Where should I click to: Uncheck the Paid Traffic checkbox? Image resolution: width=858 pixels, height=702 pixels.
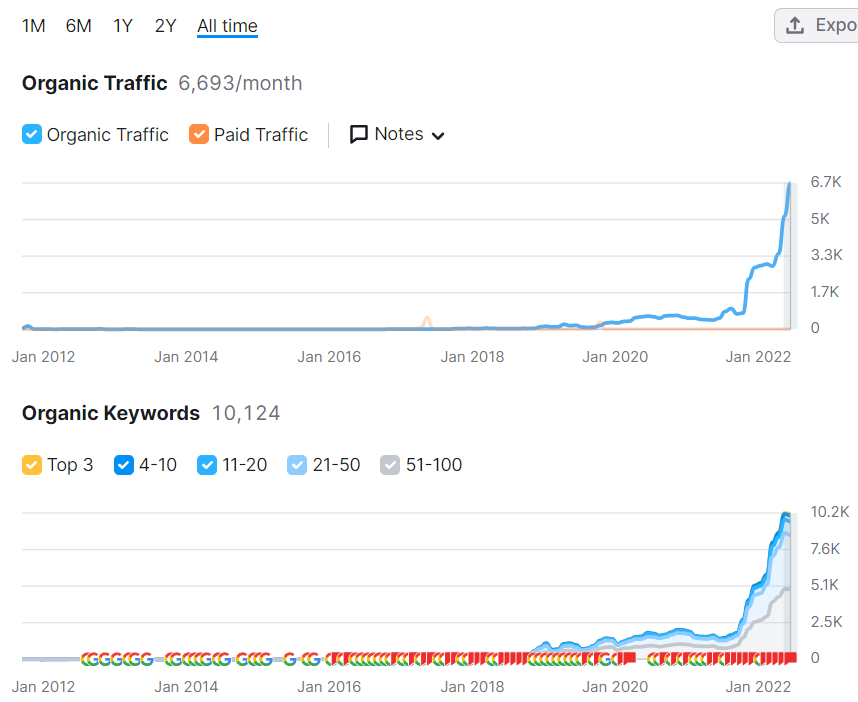(199, 134)
